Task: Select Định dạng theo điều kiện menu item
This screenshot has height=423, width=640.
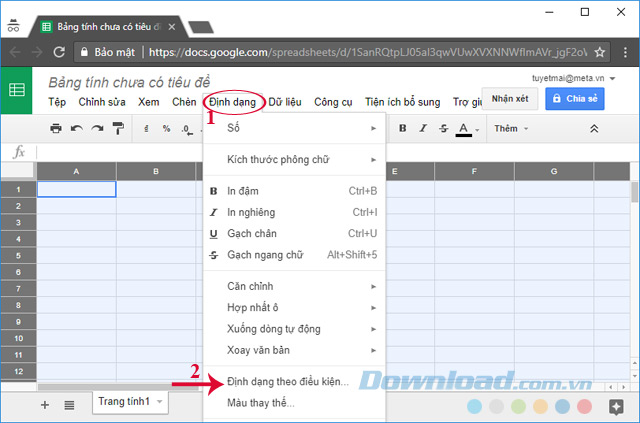Action: pos(288,382)
